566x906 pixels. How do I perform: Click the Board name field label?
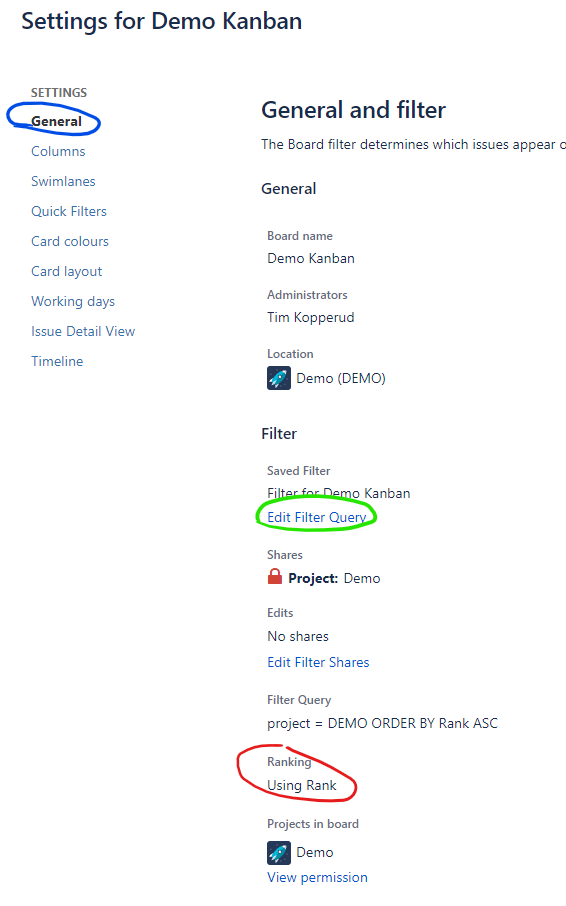300,236
